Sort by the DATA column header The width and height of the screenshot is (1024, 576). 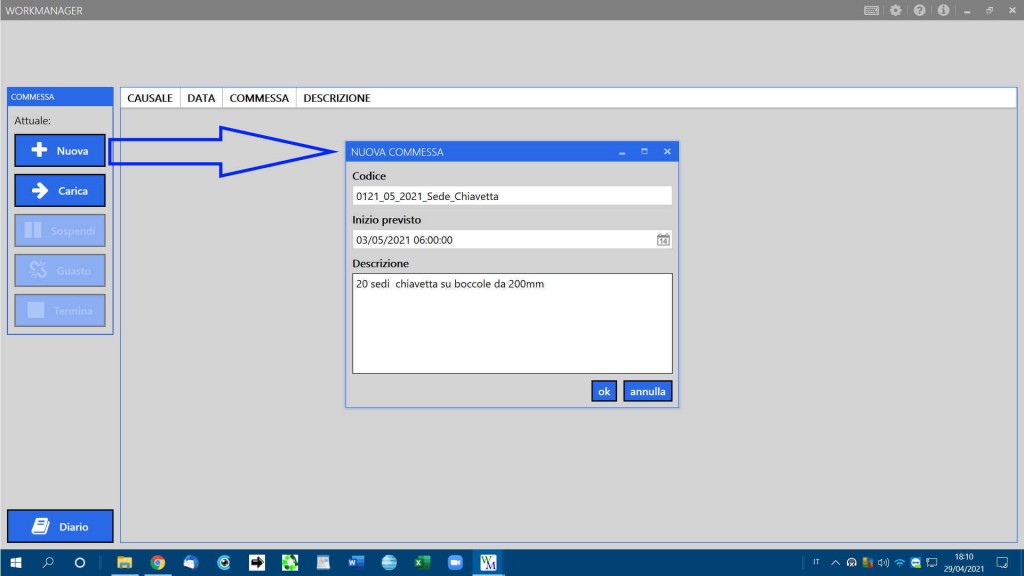point(200,98)
